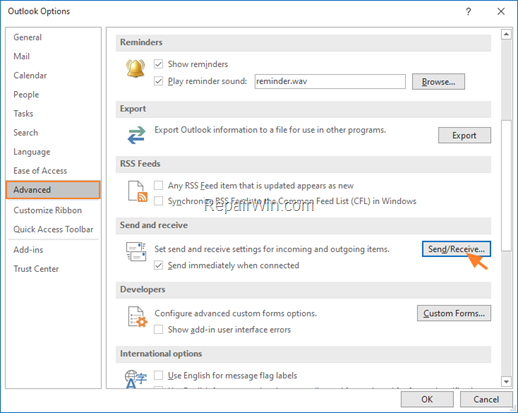Enable Synchronize RSS Feeds to Common Feed List
This screenshot has width=518, height=413.
click(x=159, y=201)
